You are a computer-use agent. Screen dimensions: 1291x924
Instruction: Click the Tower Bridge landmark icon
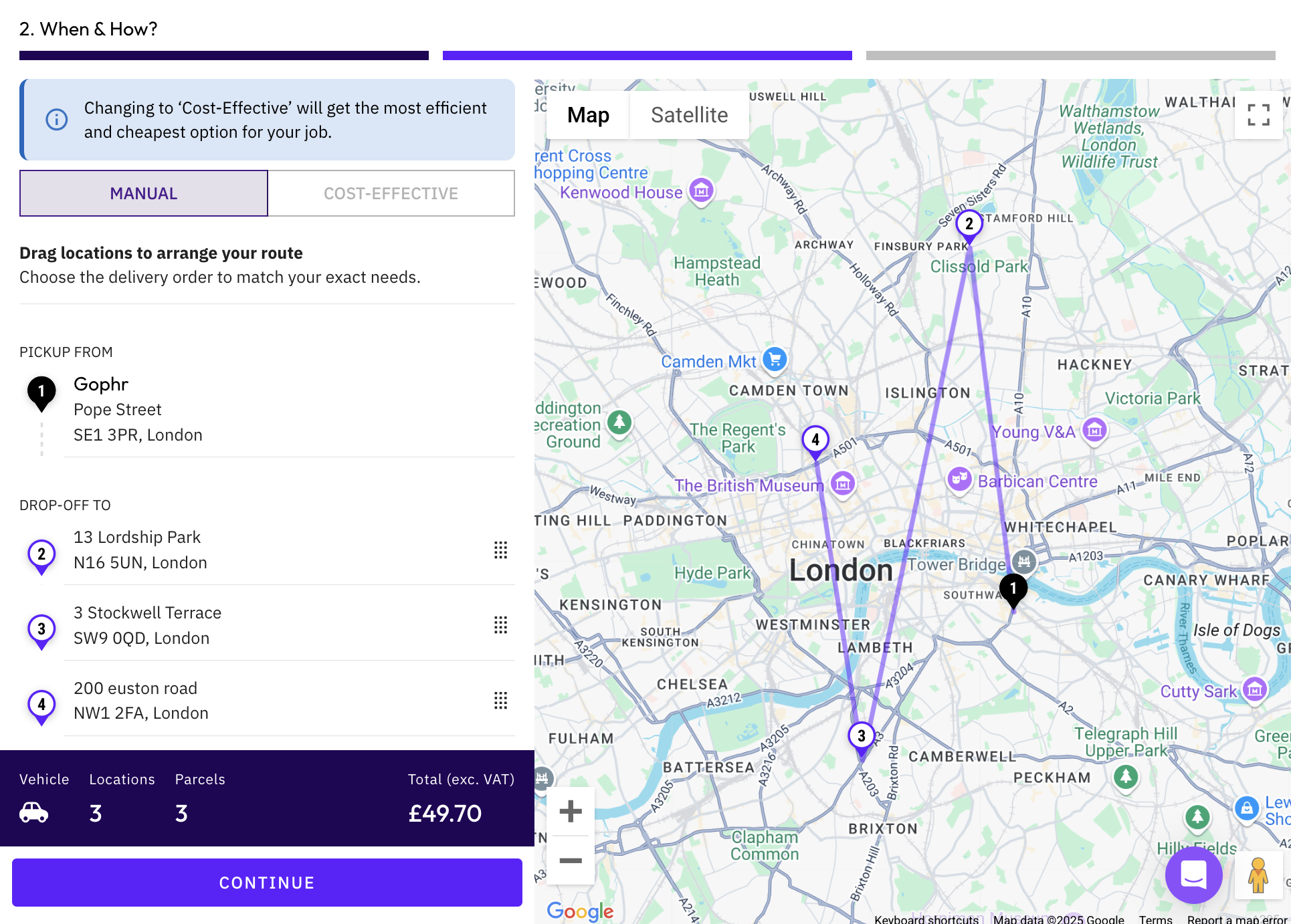[1023, 562]
